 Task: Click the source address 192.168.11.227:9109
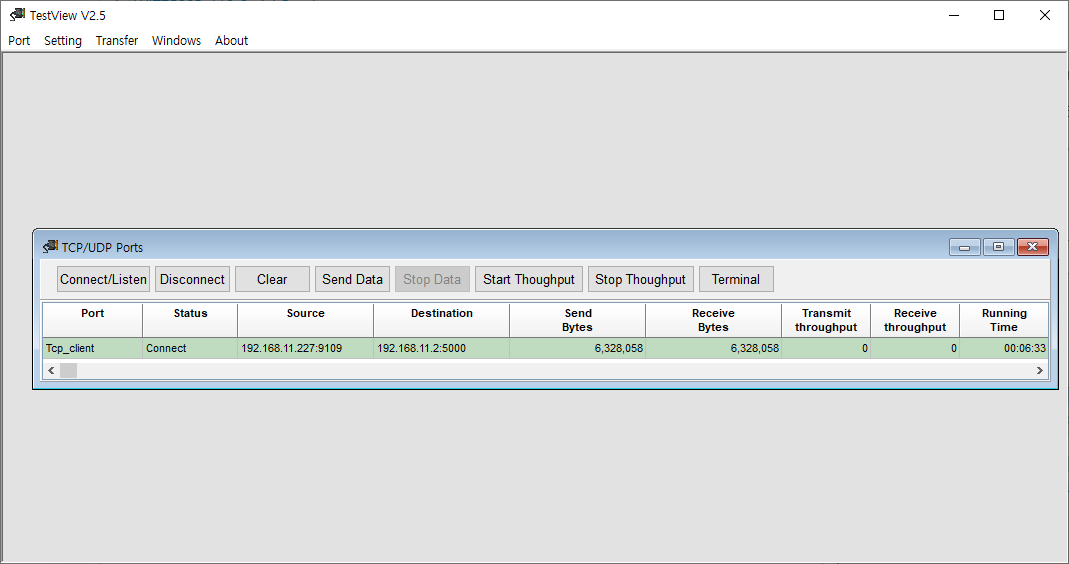click(292, 348)
